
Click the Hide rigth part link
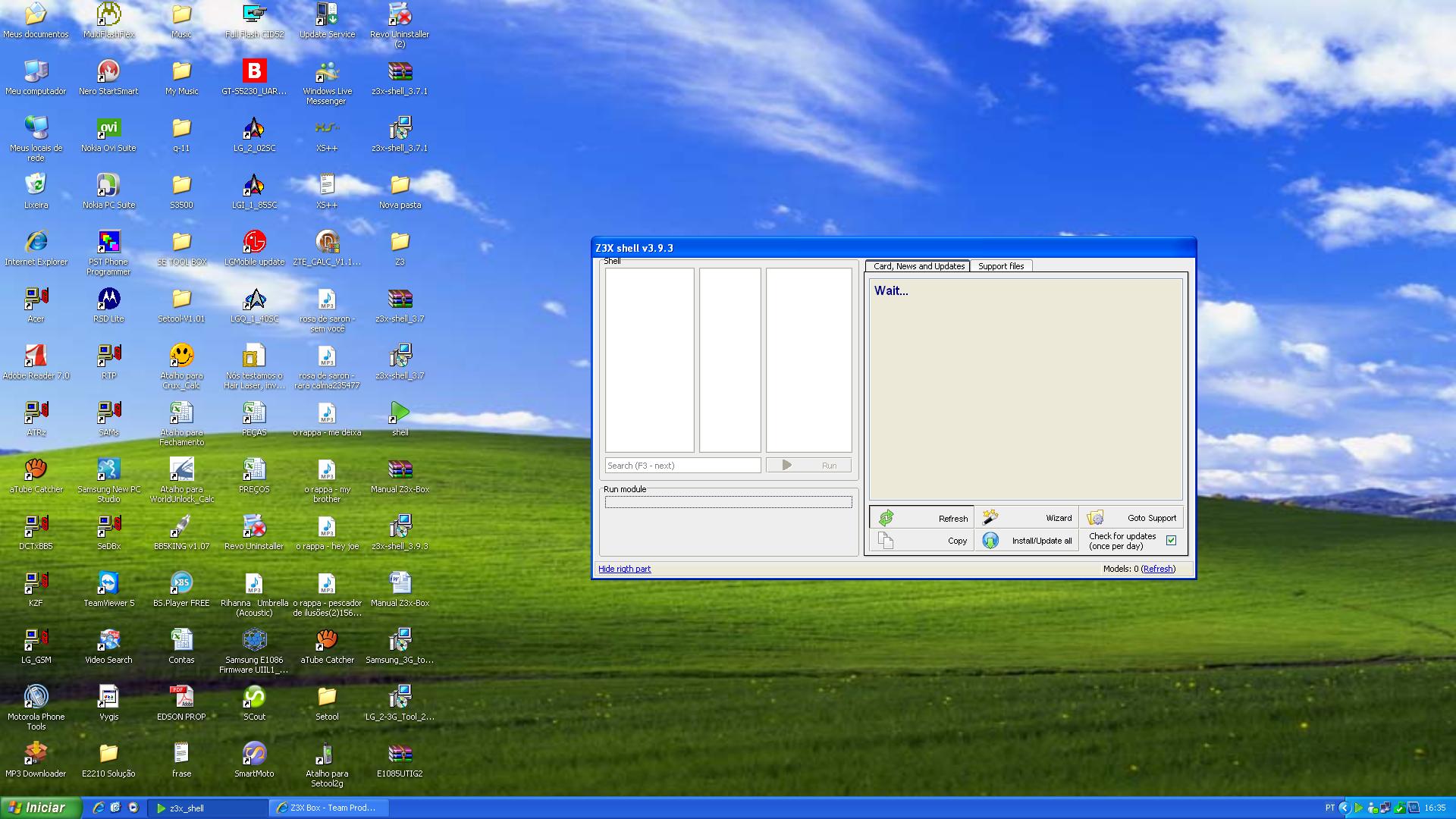624,569
